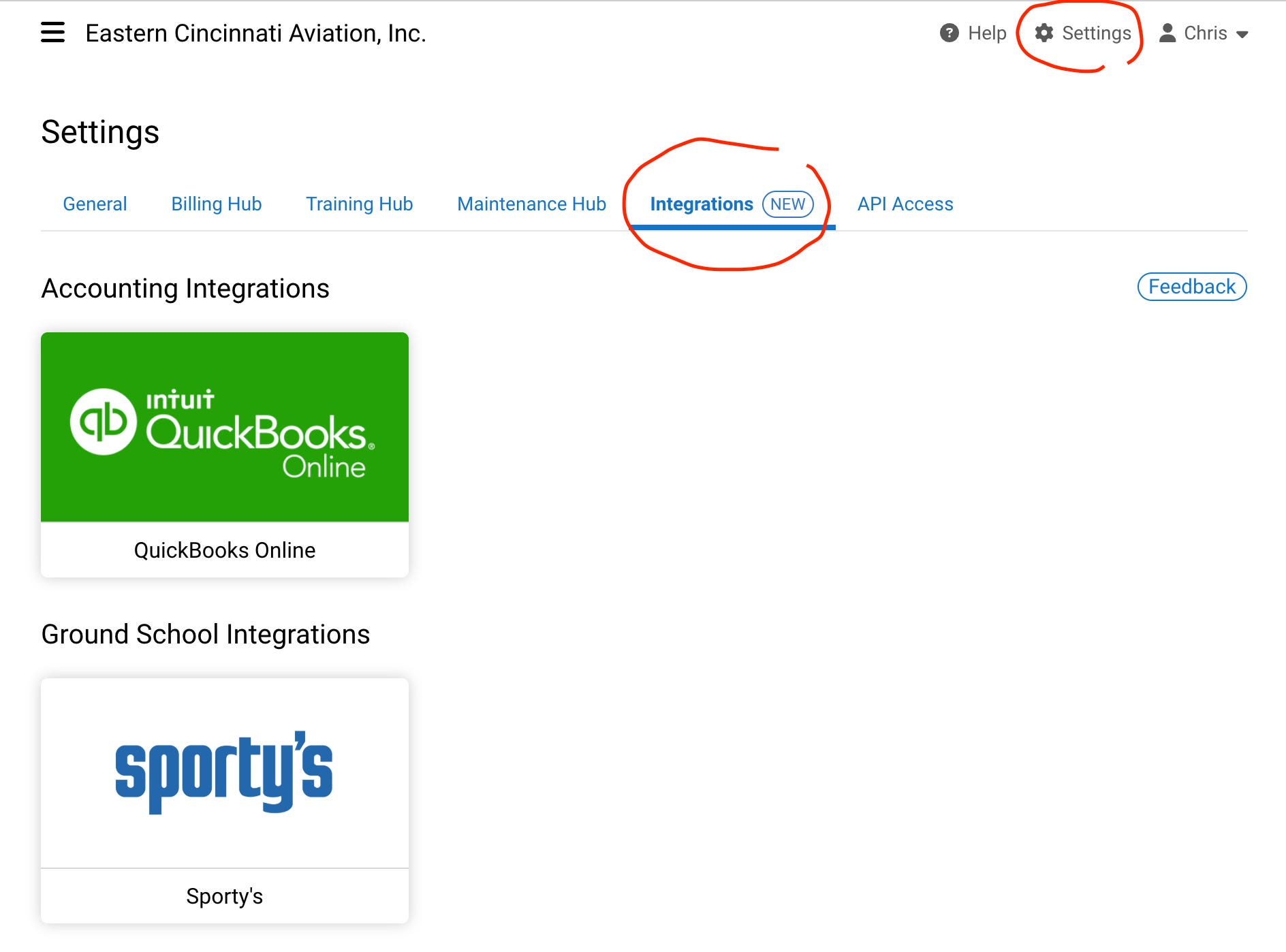Open the Sporty's logo card
The width and height of the screenshot is (1286, 952).
click(225, 773)
